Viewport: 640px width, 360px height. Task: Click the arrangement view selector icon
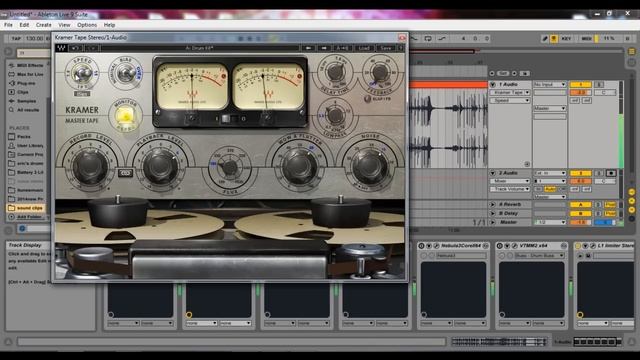pyautogui.click(x=632, y=52)
